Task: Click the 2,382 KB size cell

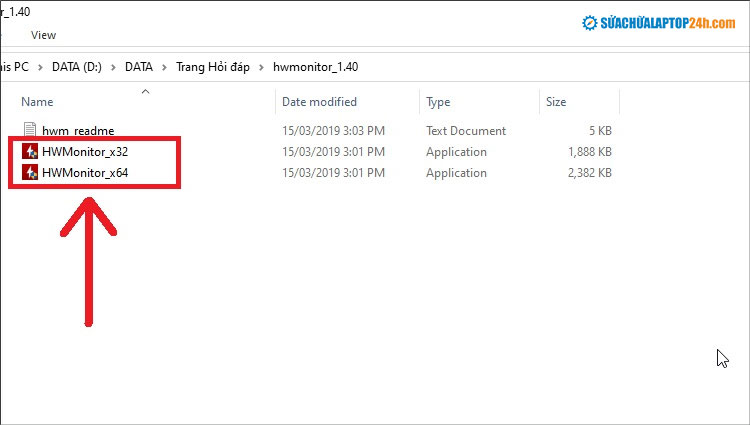Action: pos(590,173)
